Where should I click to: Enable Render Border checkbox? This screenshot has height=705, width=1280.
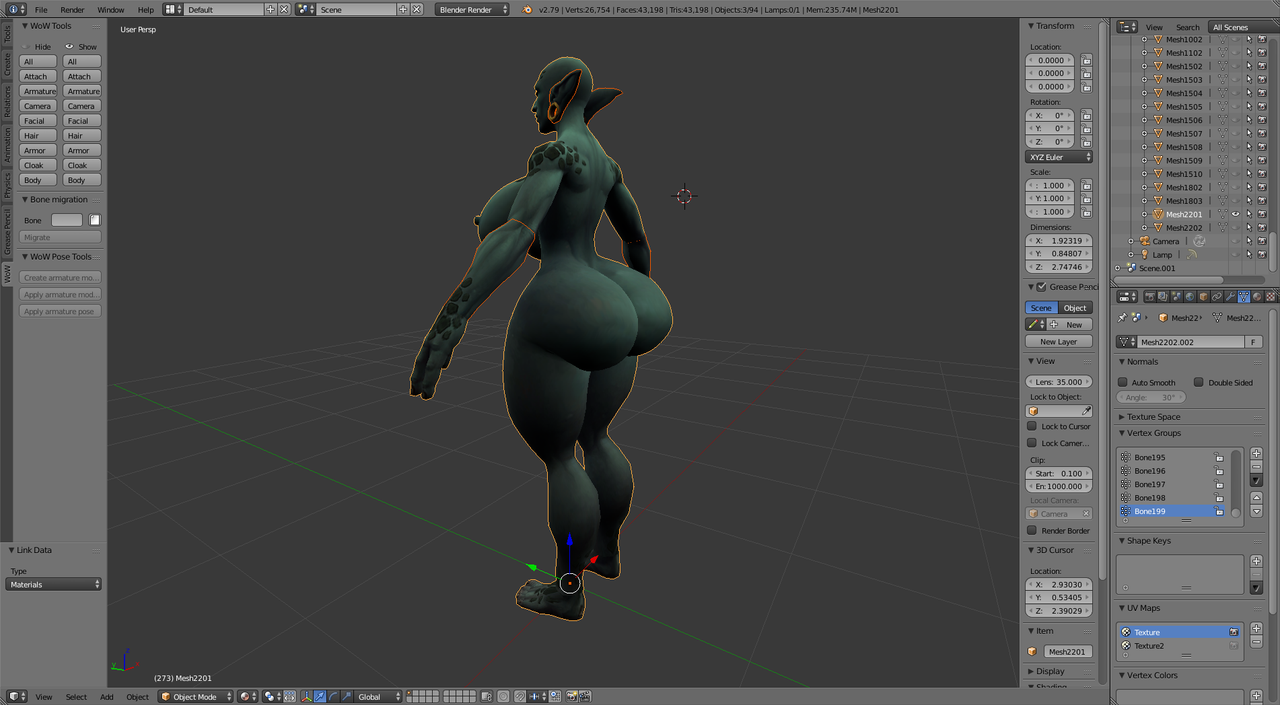tap(1032, 530)
